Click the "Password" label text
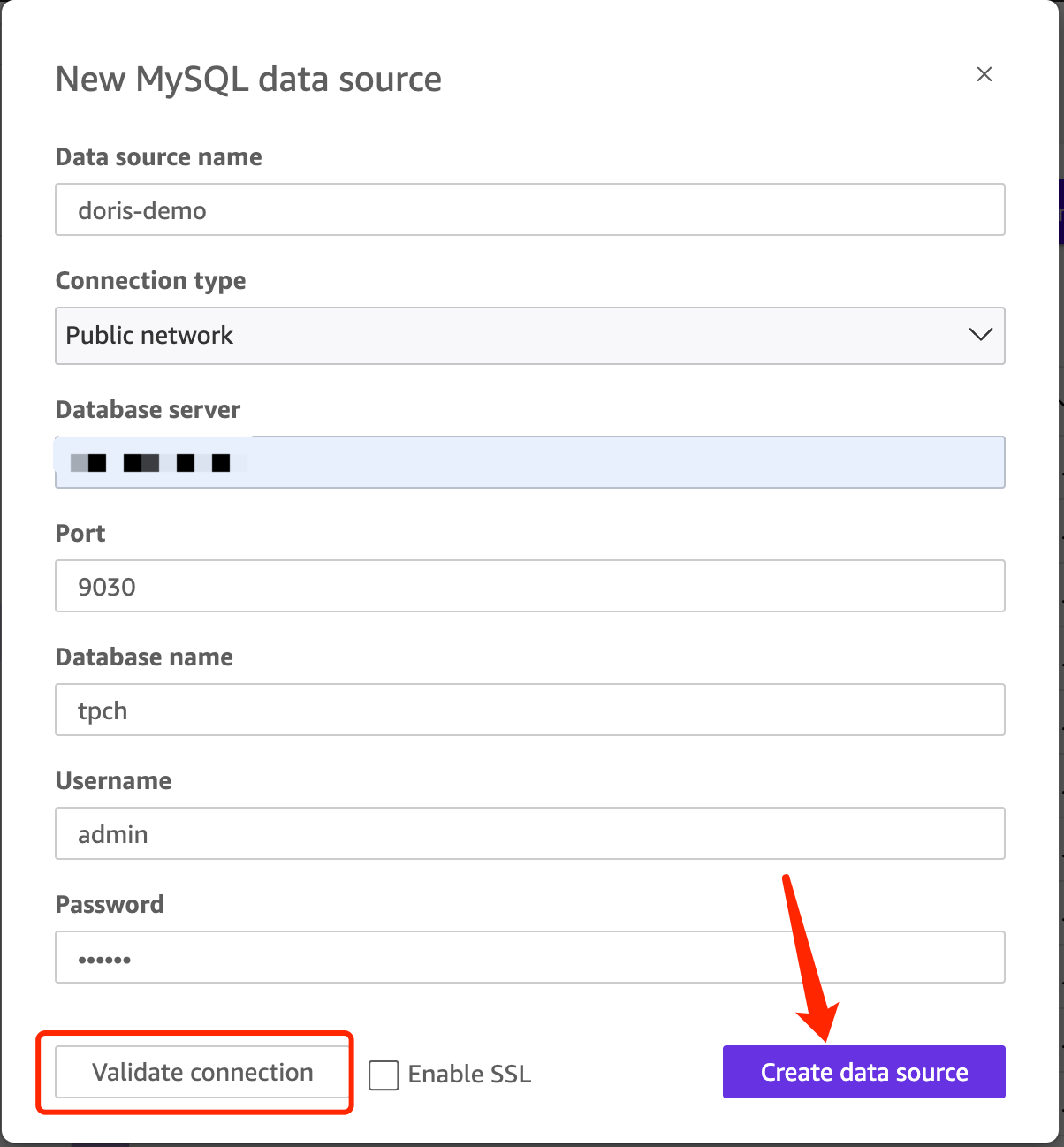 [x=110, y=905]
